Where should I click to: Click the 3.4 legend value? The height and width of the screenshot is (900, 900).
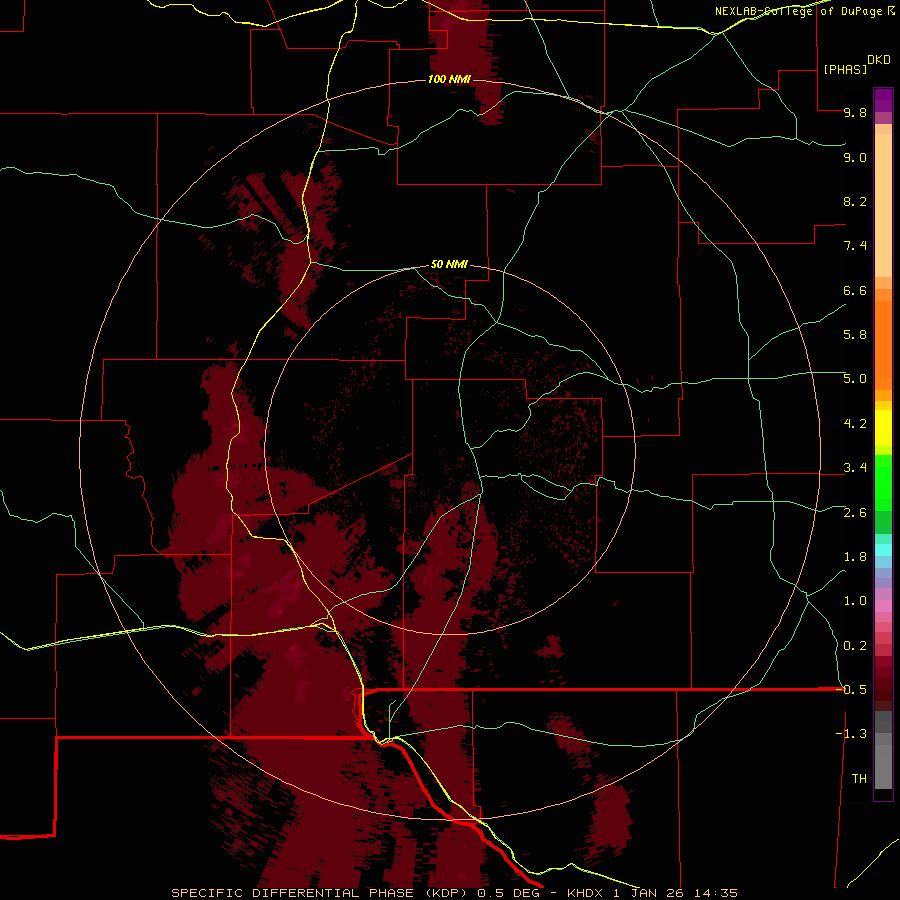(x=855, y=468)
